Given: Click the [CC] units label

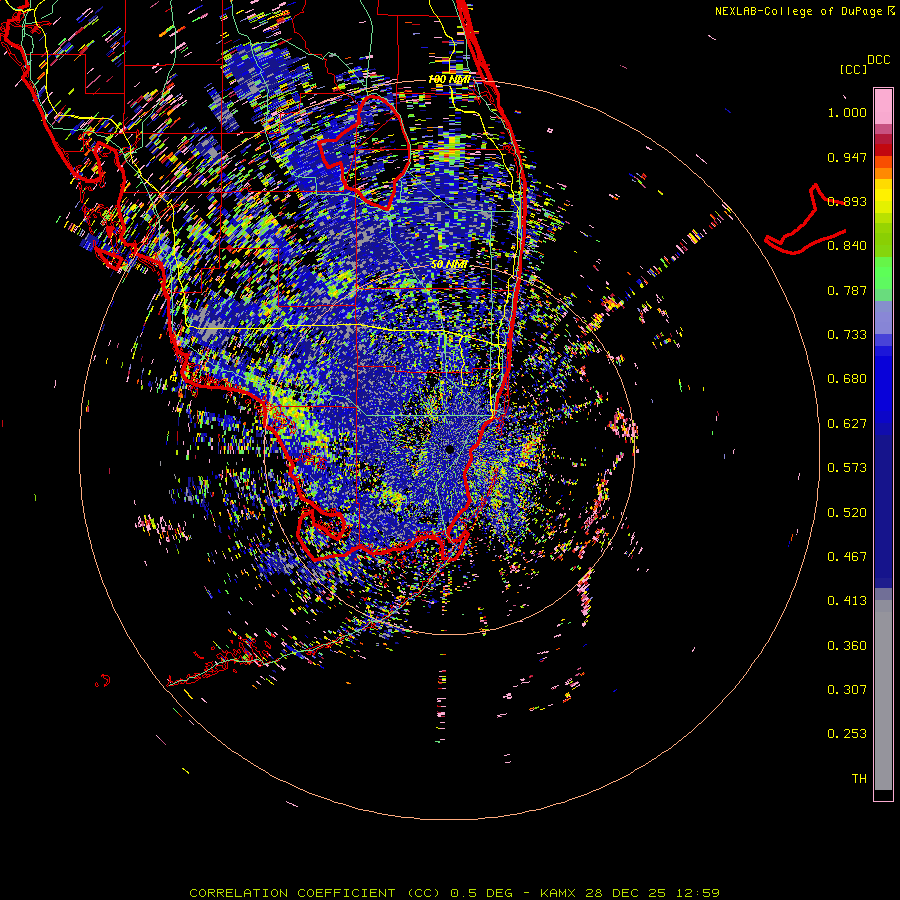Looking at the screenshot, I should coord(853,70).
